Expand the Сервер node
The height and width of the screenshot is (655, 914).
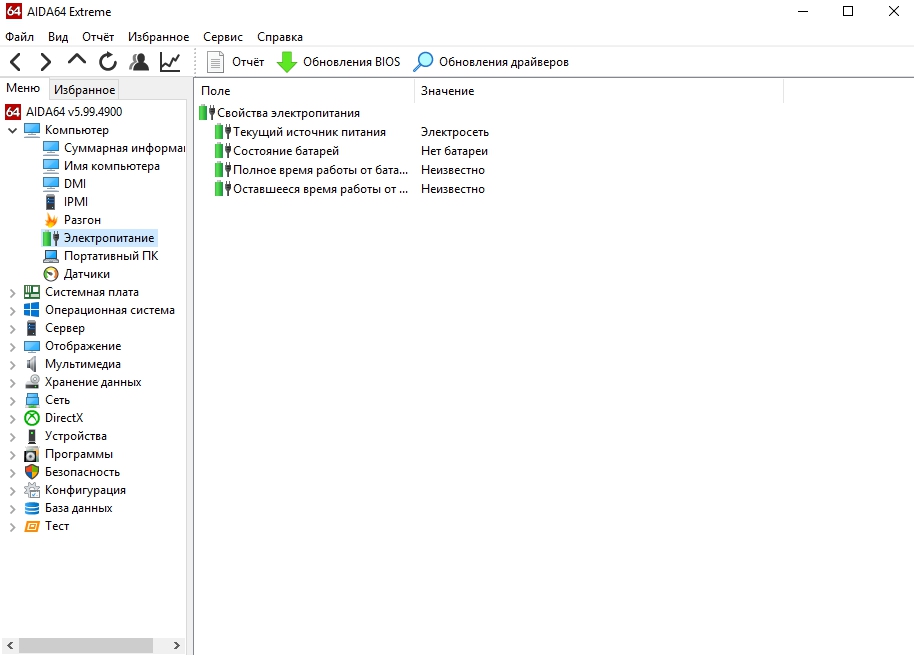click(12, 329)
